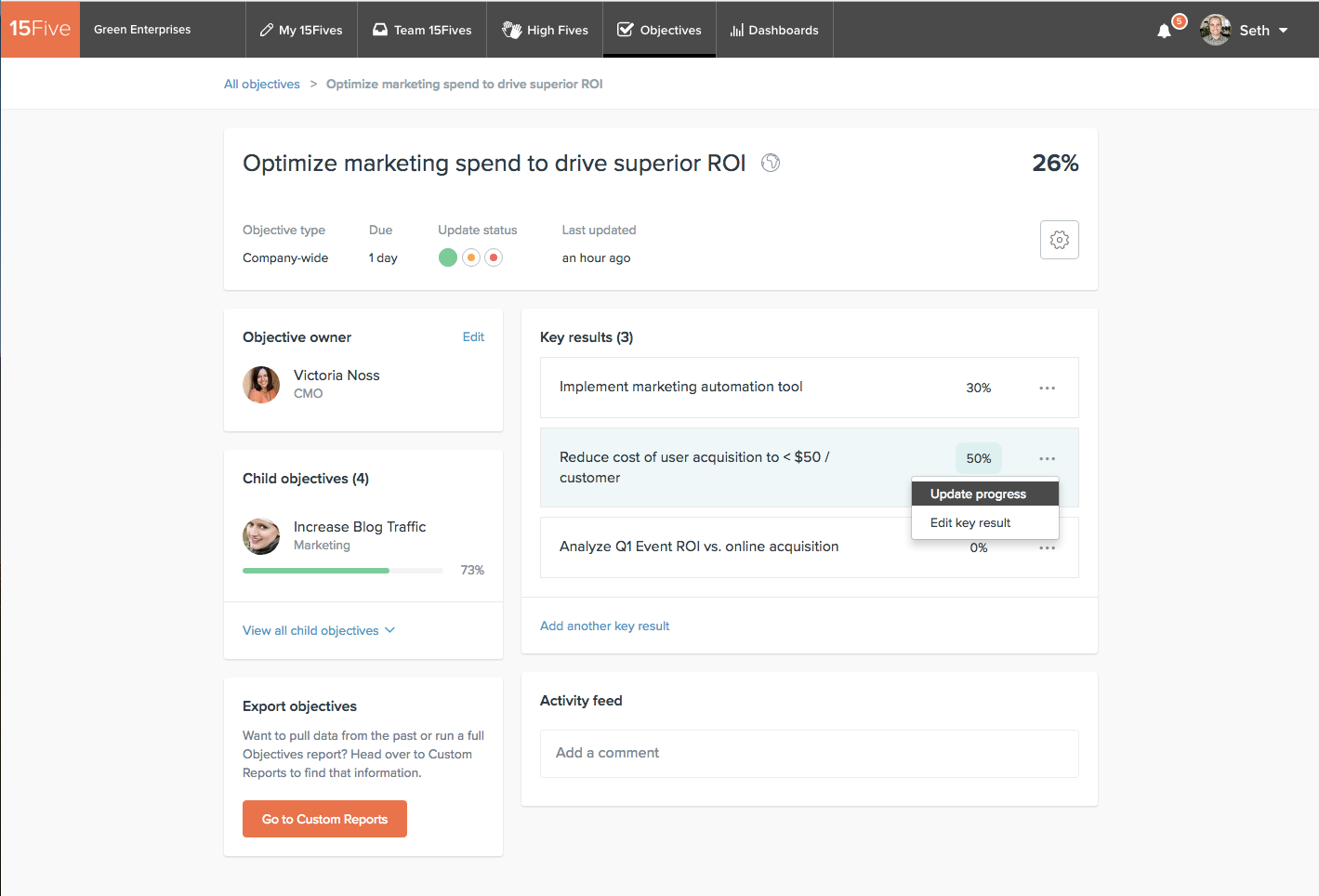
Task: Click the 'an hour ago' last updated value
Action: pyautogui.click(x=596, y=257)
